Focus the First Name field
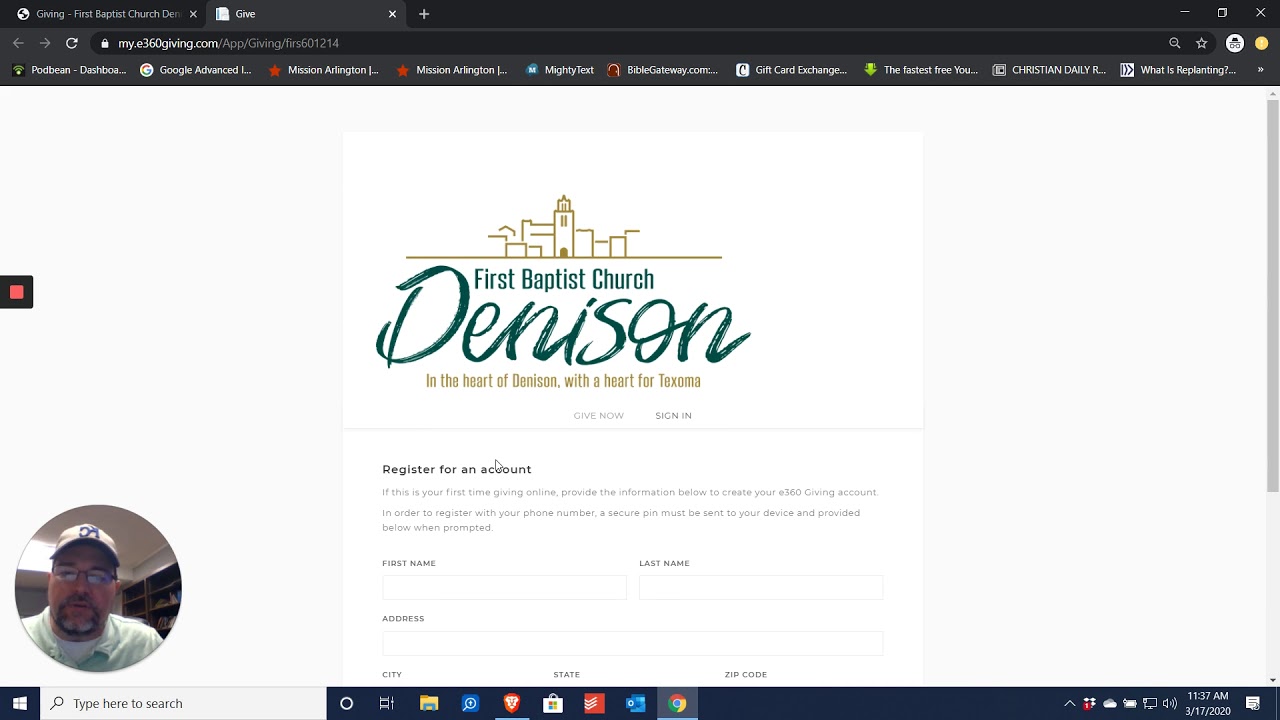The image size is (1280, 720). [x=504, y=587]
